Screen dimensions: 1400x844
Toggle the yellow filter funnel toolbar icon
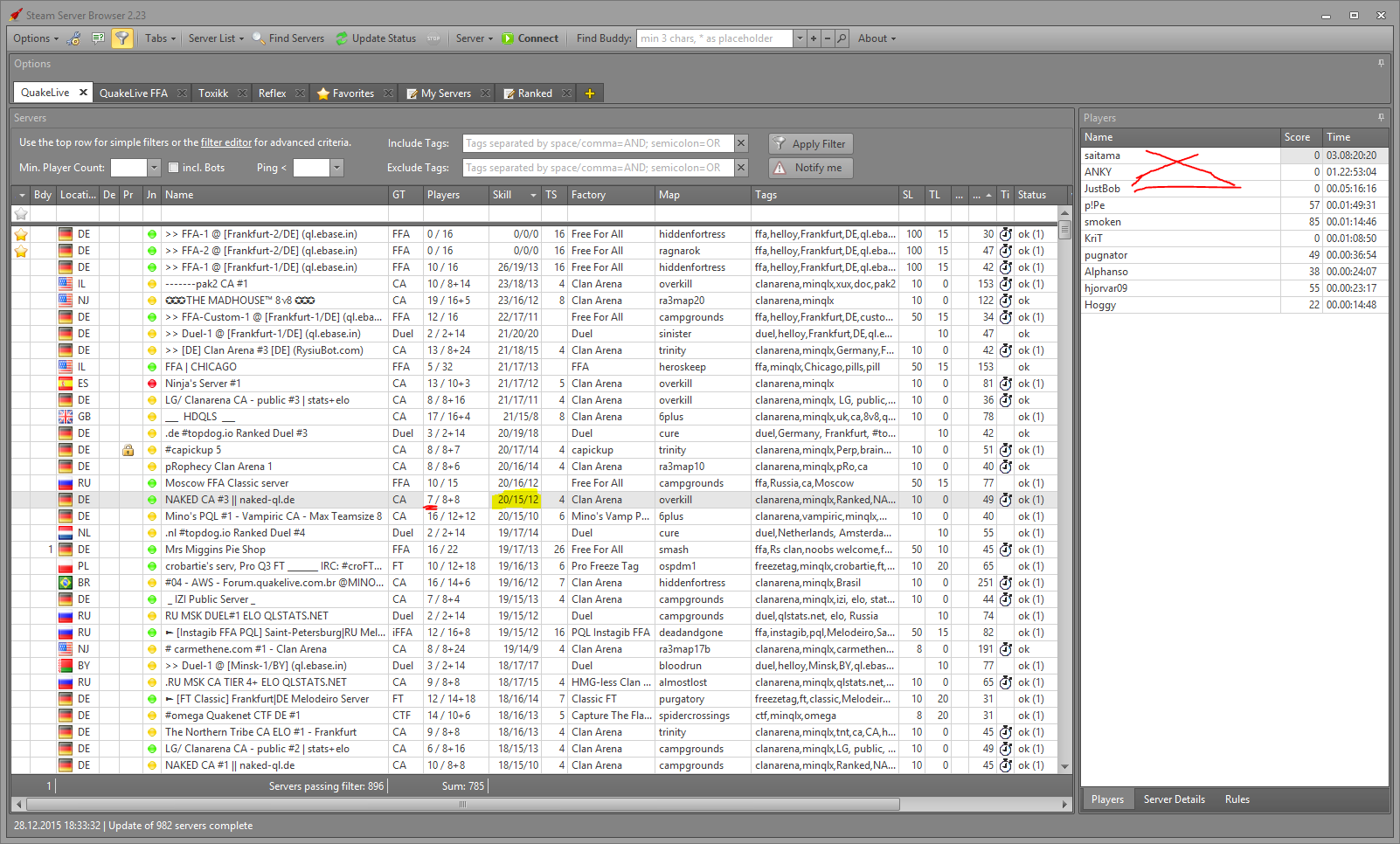(x=122, y=38)
